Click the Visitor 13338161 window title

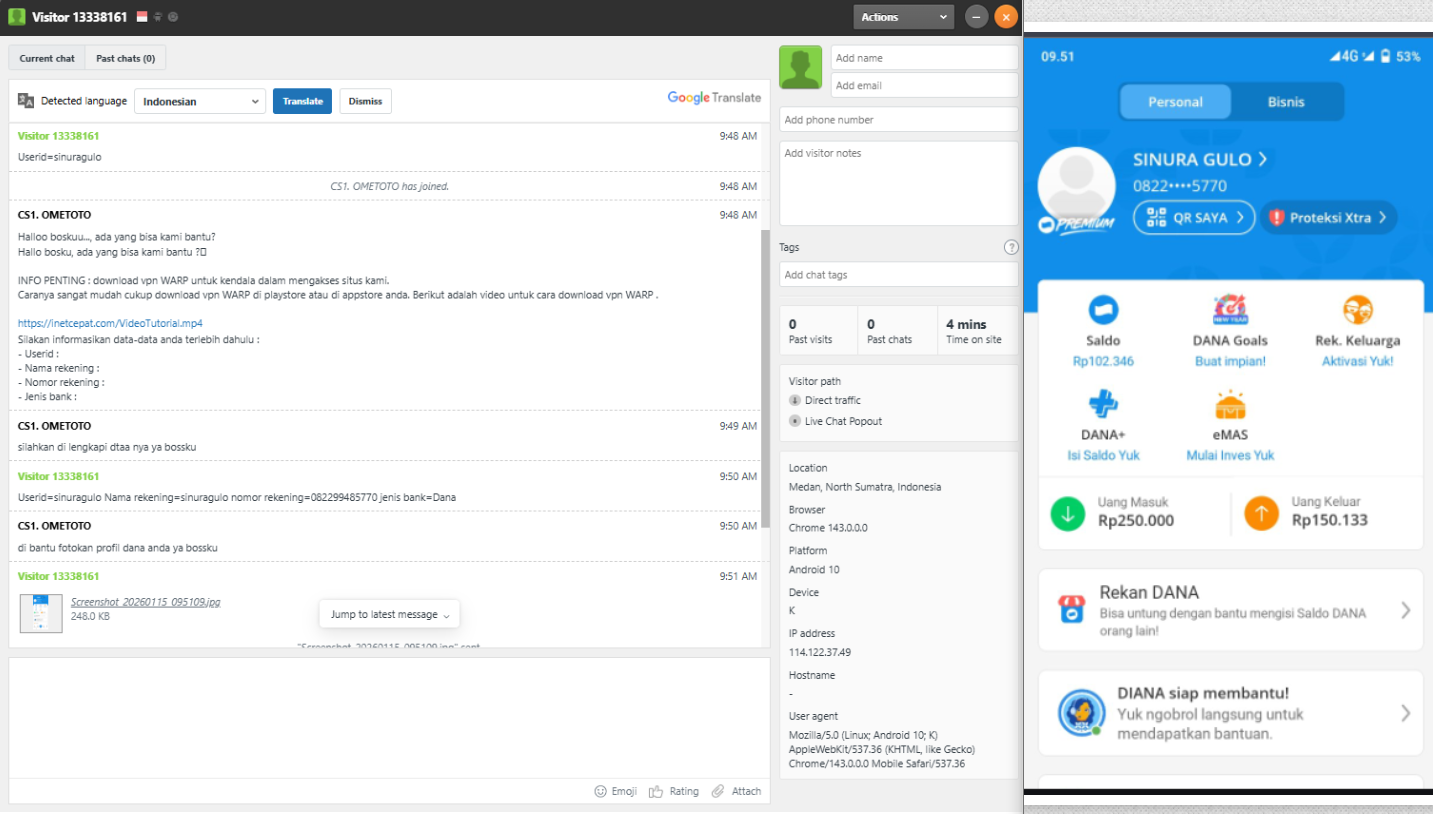79,17
